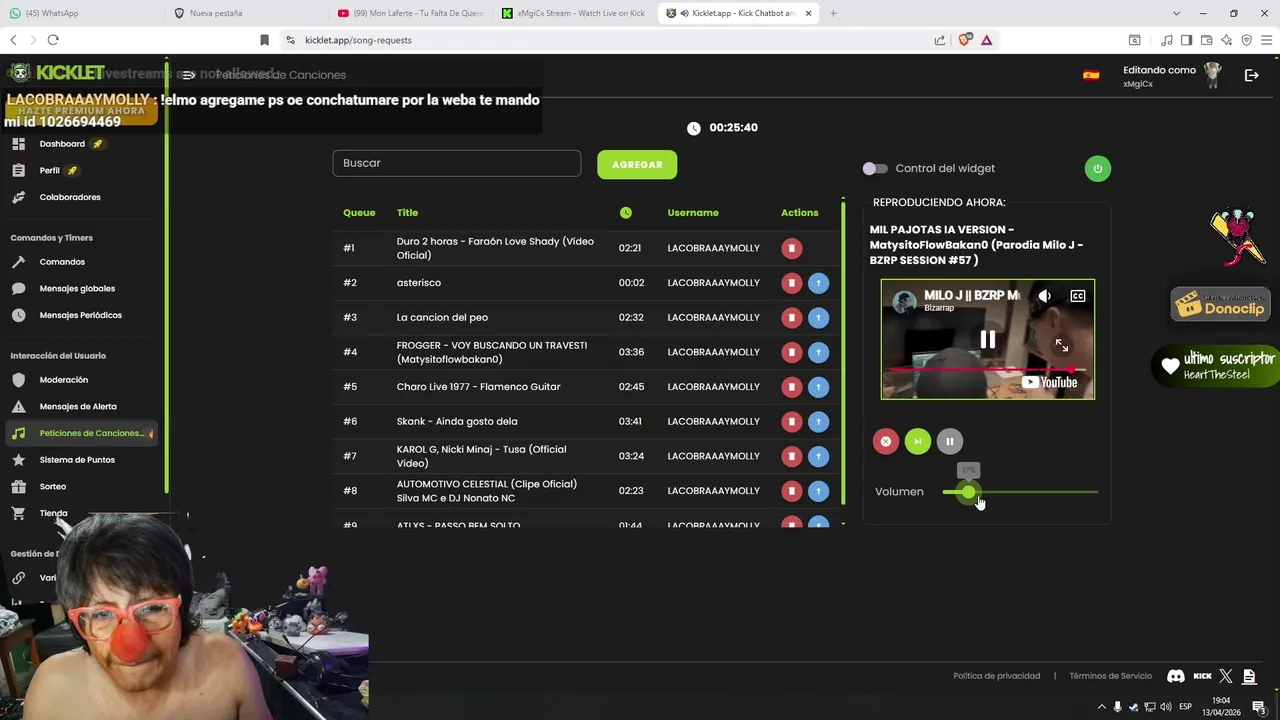The image size is (1280, 720).
Task: Change language via Spain flag
Action: coord(1091,75)
